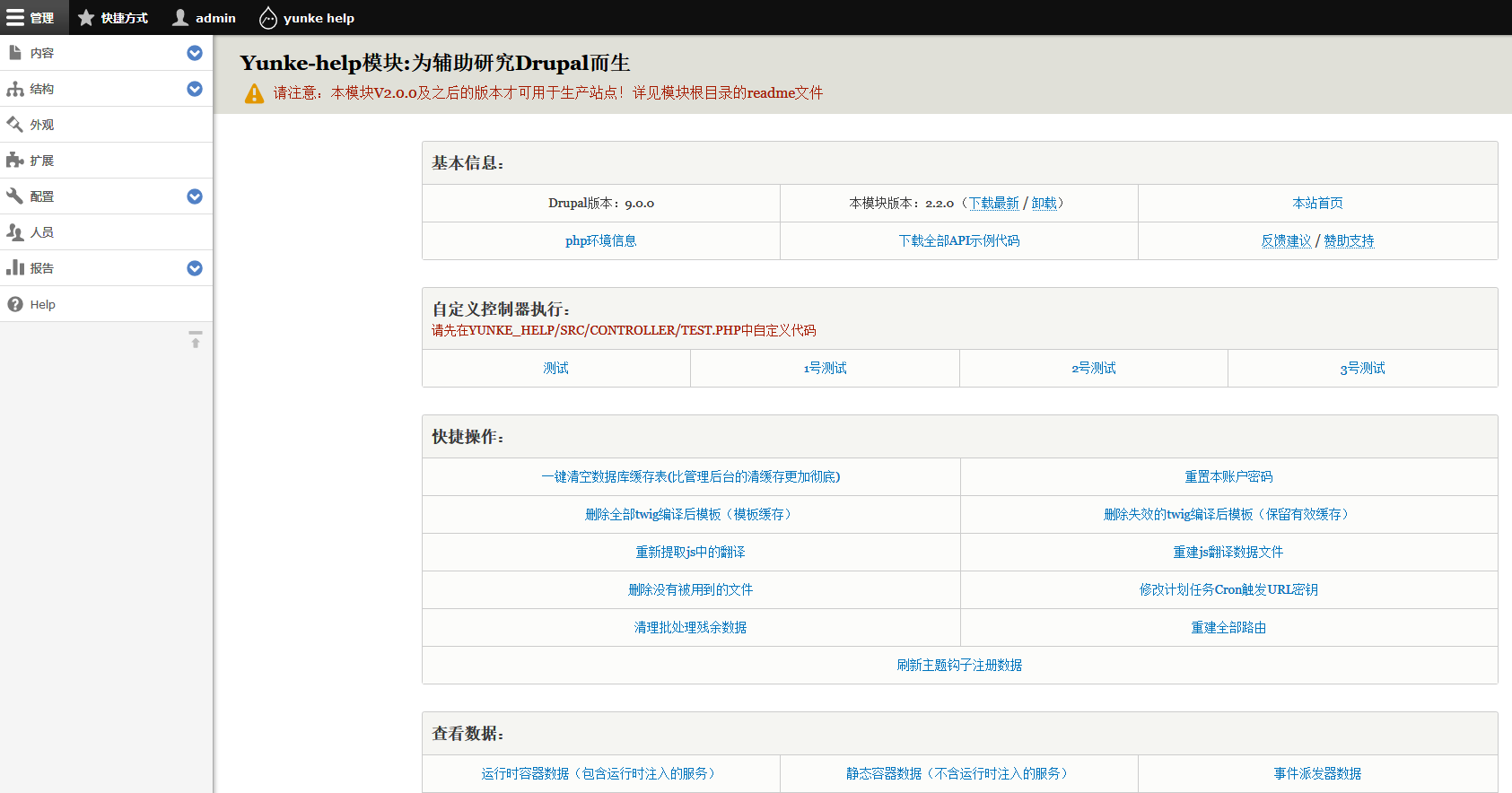The height and width of the screenshot is (793, 1512).
Task: Open 静态容器数据 link
Action: click(959, 774)
